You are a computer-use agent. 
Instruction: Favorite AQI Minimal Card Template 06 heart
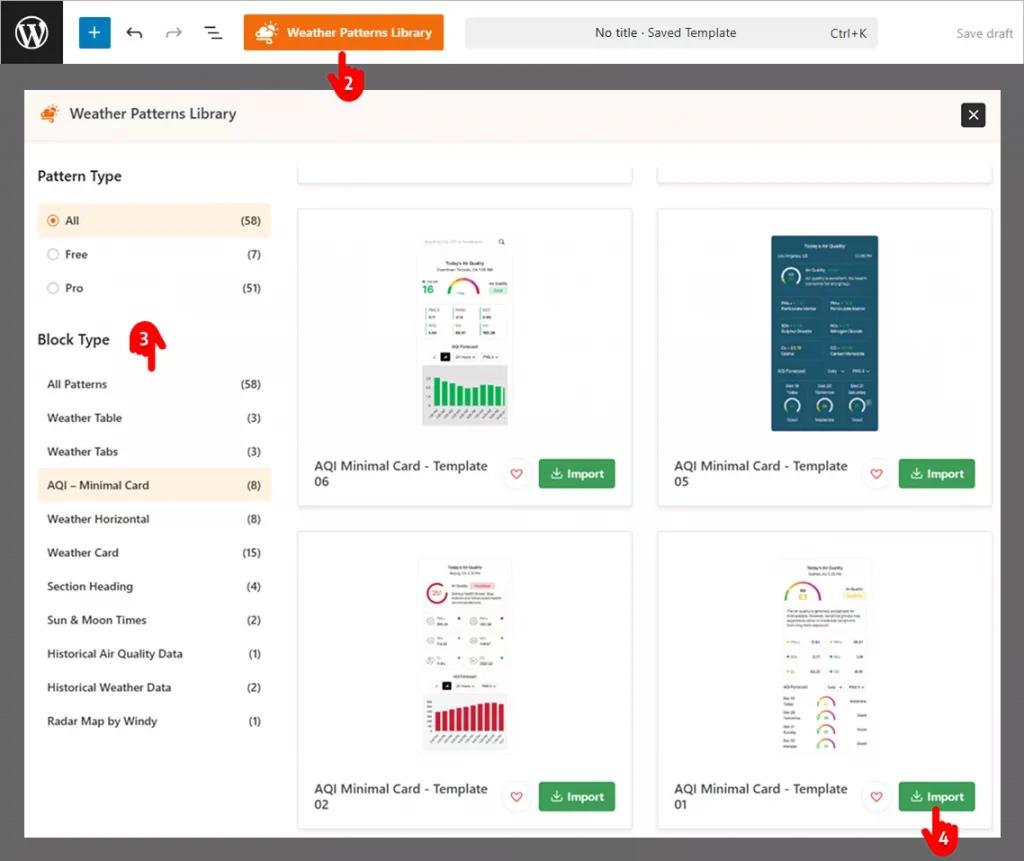tap(517, 474)
